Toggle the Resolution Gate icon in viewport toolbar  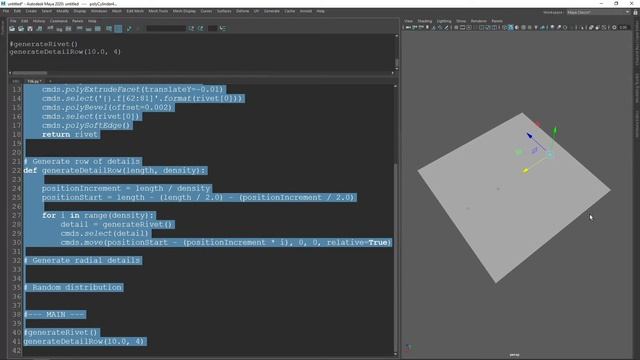469,27
